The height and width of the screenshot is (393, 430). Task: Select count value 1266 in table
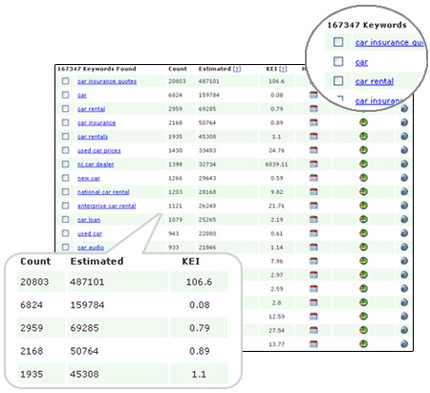point(175,178)
